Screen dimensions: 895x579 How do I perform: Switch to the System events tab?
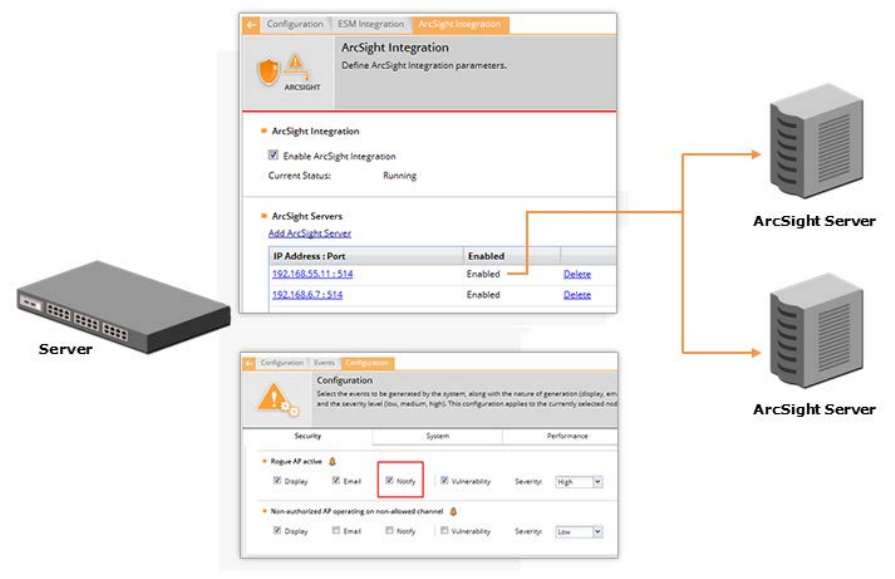(x=437, y=436)
